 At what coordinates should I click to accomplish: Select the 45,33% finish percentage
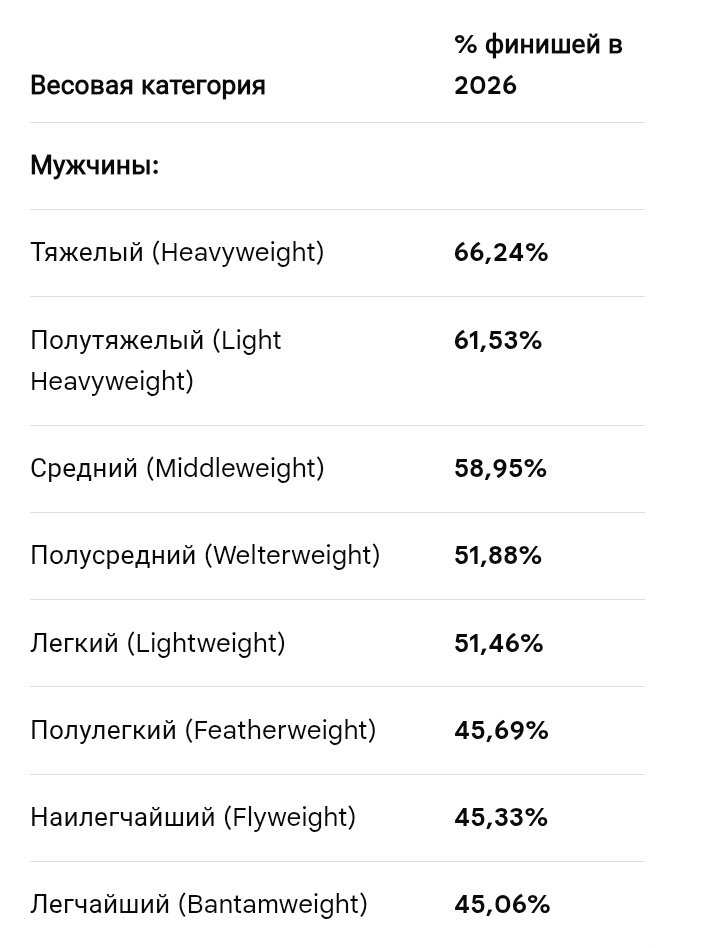[x=501, y=817]
